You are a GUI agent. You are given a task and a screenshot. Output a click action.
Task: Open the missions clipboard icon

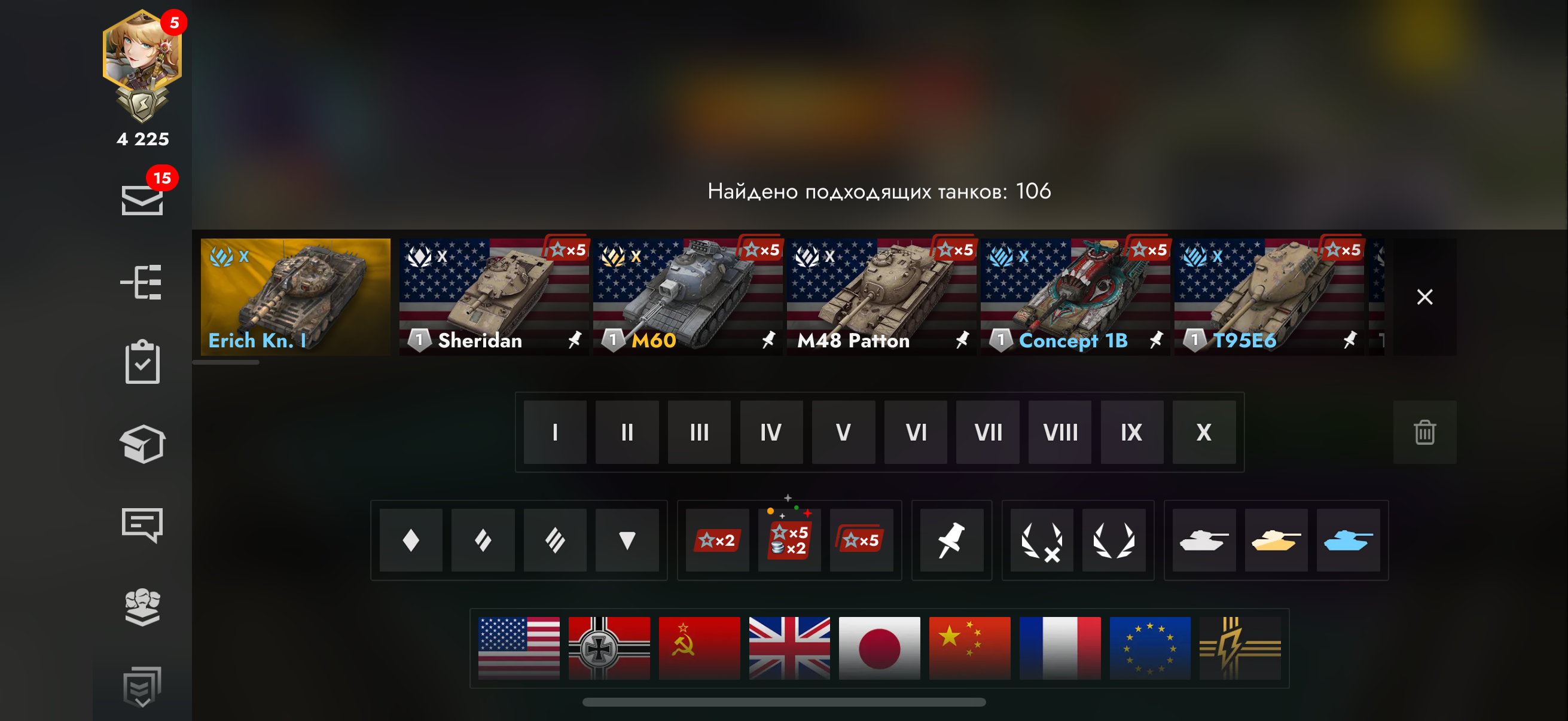(142, 362)
